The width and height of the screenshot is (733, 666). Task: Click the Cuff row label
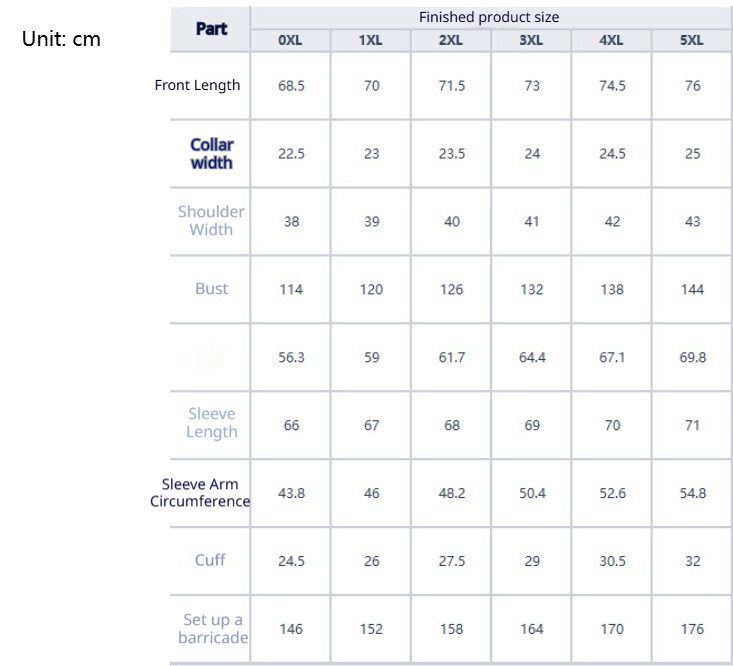pos(210,560)
